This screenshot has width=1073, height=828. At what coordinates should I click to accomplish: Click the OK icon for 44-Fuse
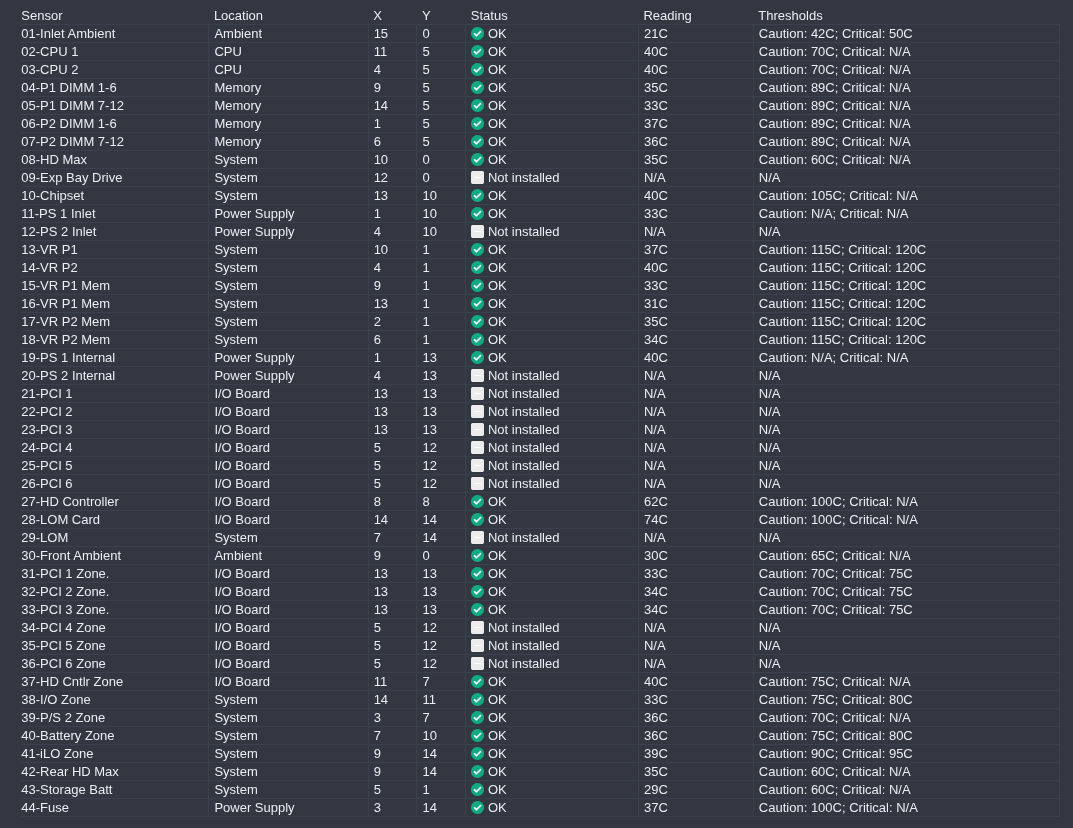478,807
